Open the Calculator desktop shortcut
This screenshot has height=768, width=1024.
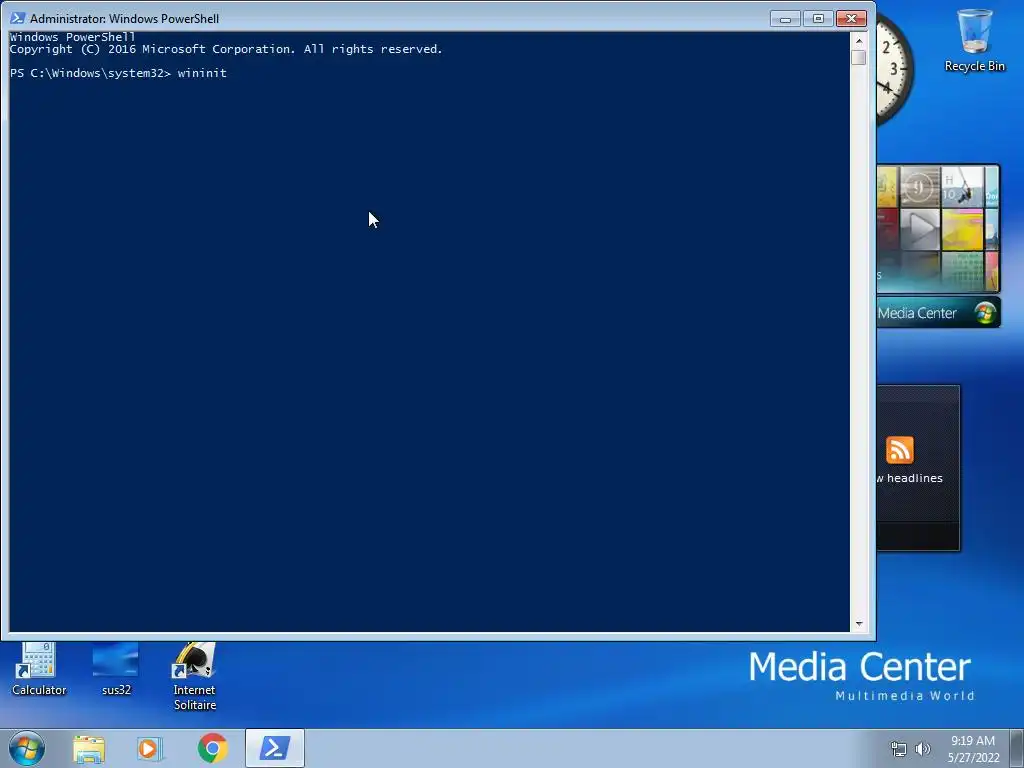39,669
